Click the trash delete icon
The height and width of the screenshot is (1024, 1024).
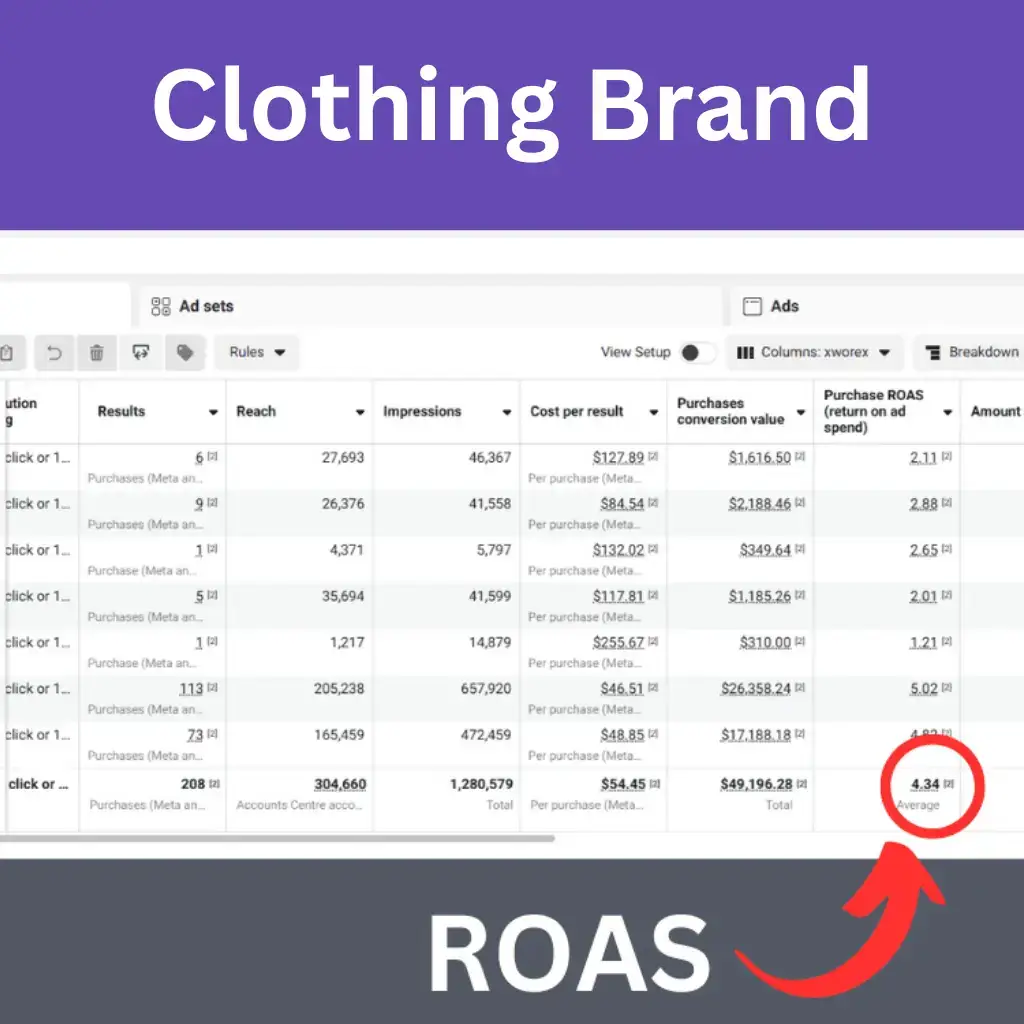(97, 353)
